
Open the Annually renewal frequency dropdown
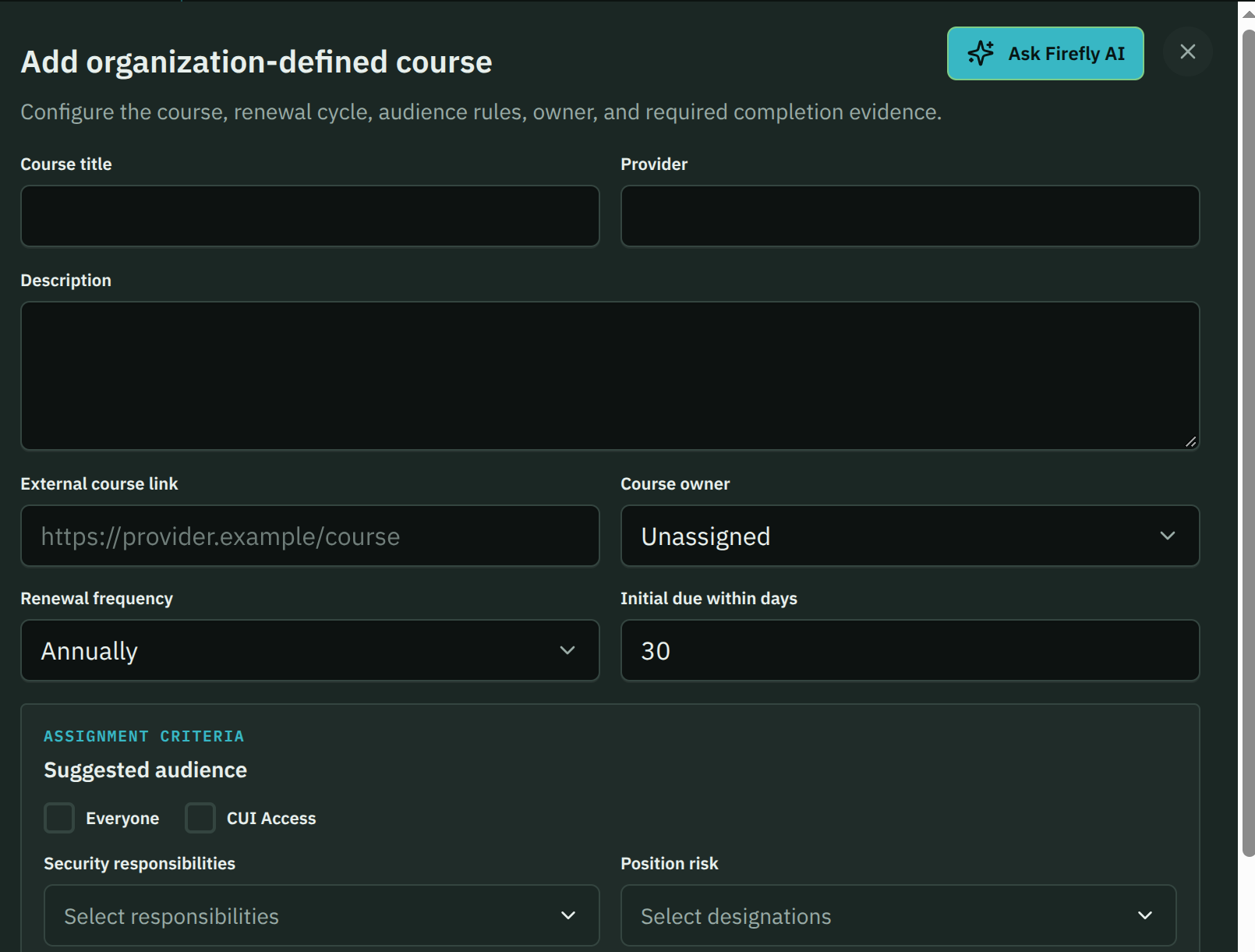pos(310,650)
